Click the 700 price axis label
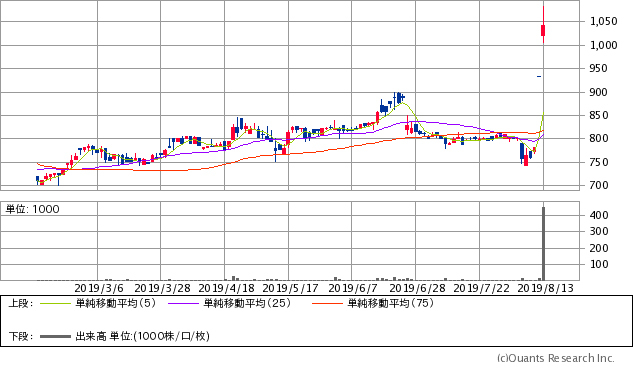Image resolution: width=633 pixels, height=373 pixels. (x=598, y=185)
